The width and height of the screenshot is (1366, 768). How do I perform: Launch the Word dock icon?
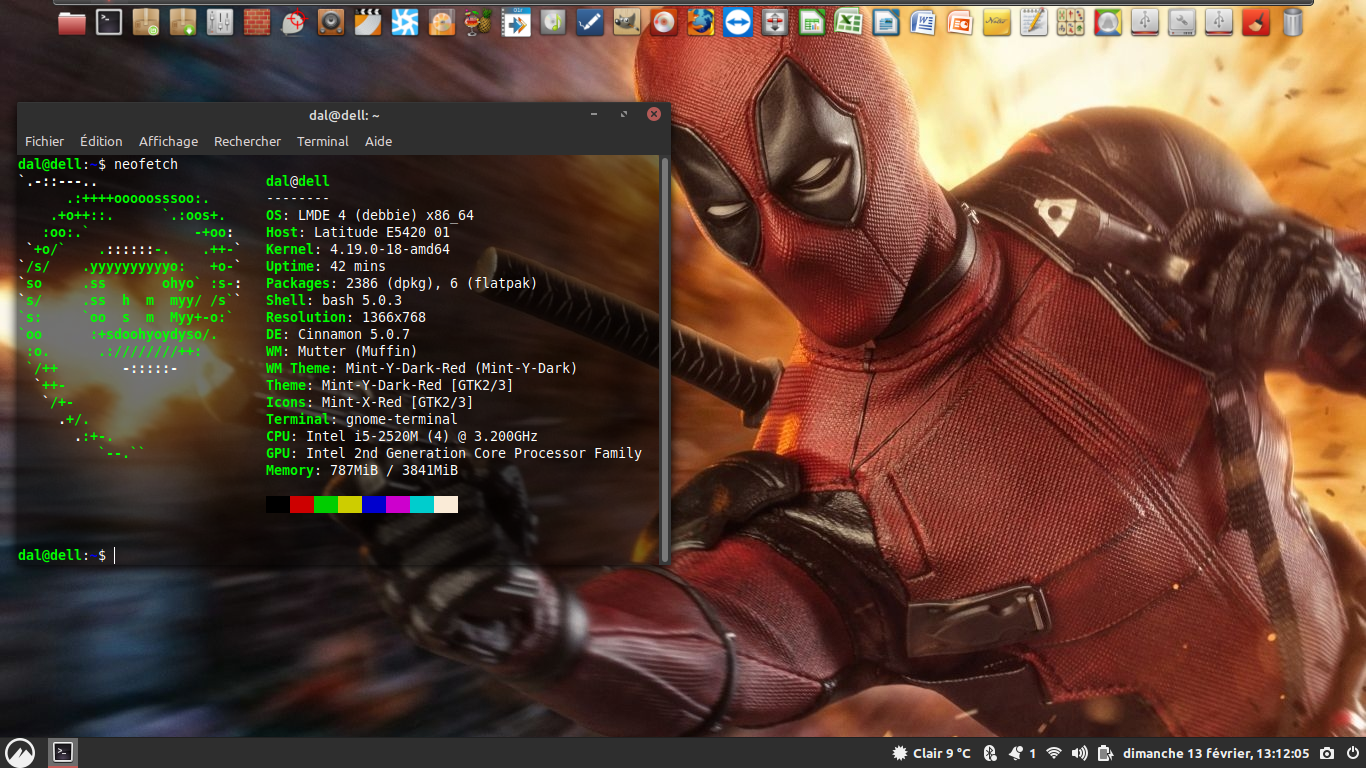(923, 22)
